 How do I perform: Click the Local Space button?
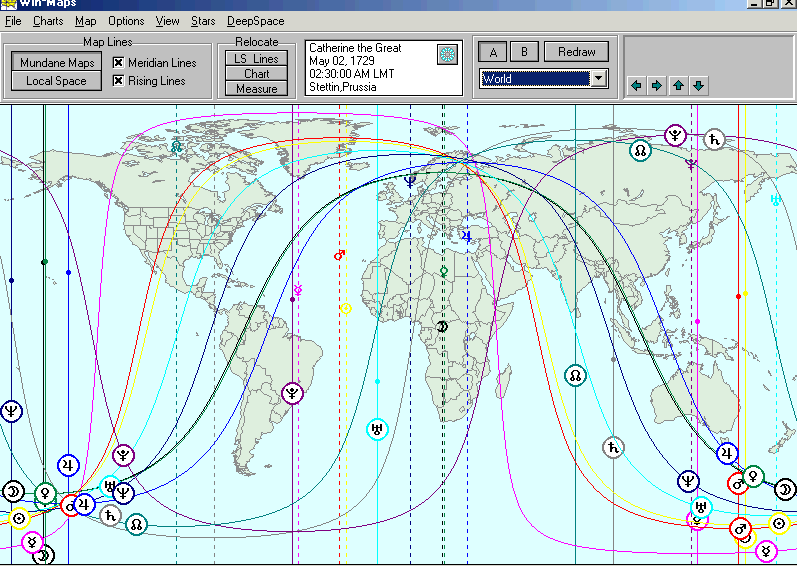(56, 81)
